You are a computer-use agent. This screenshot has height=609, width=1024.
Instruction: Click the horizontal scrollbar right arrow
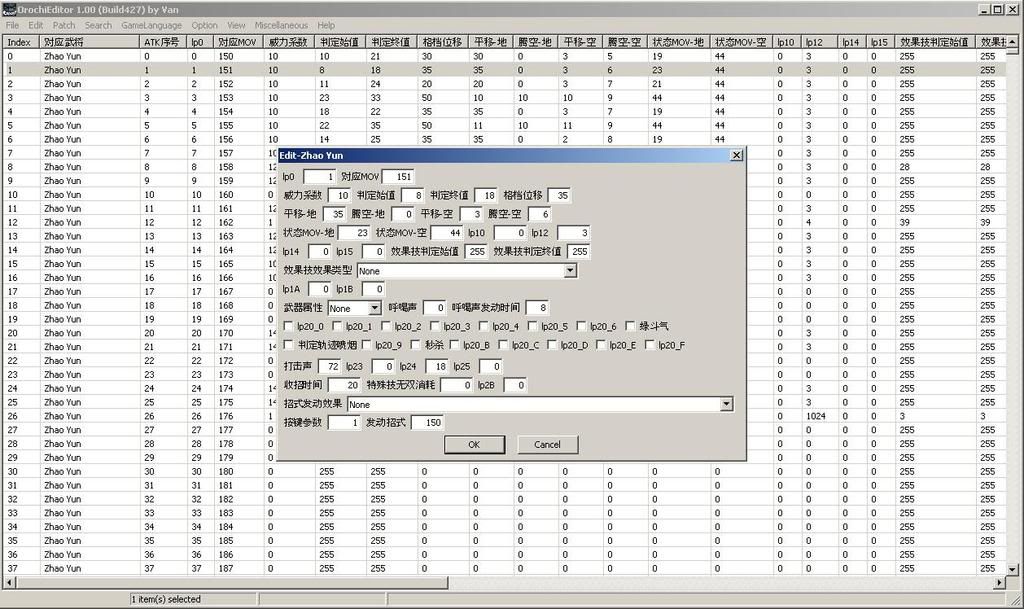[998, 583]
